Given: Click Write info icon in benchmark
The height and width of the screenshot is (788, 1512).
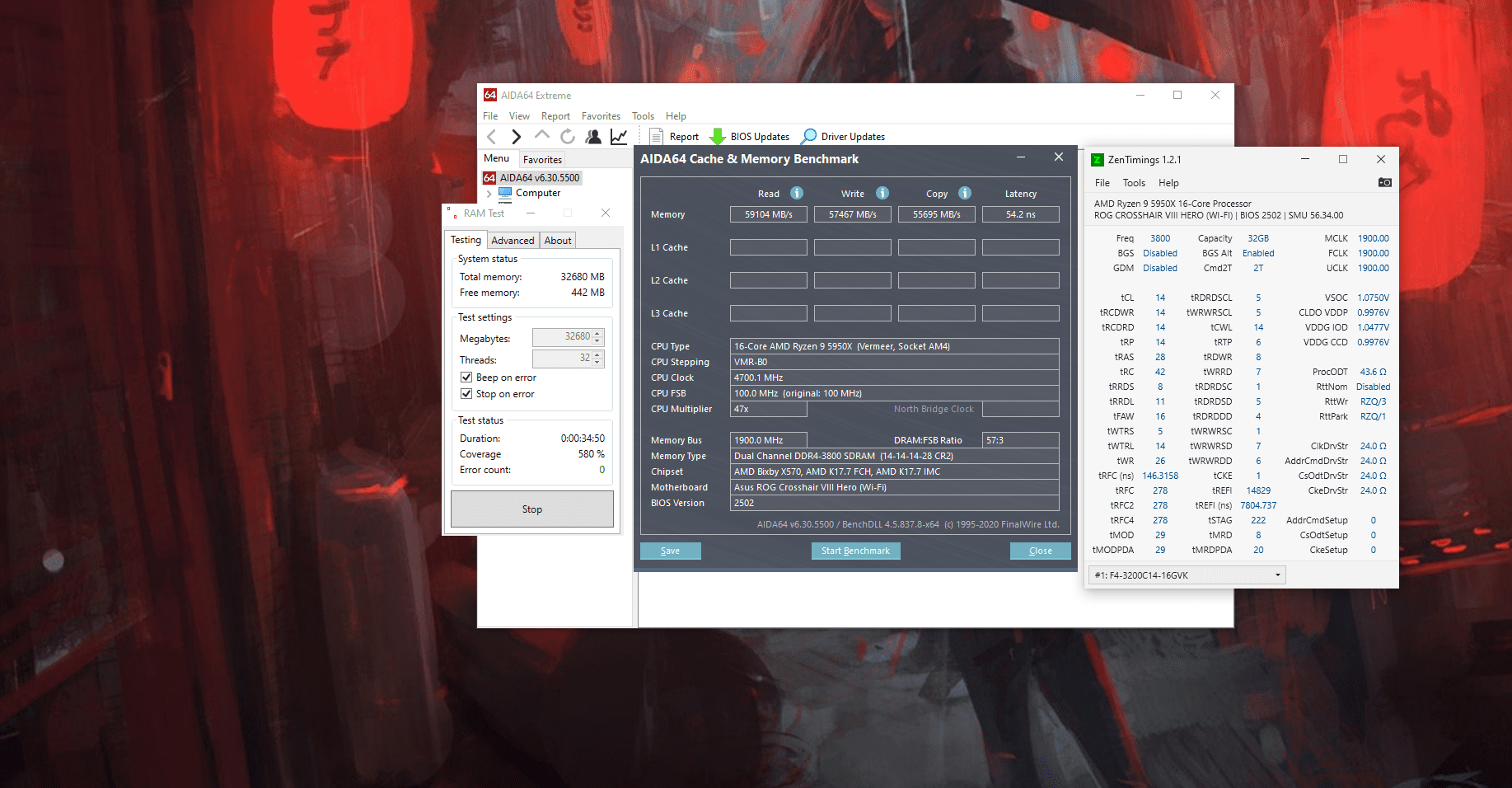Looking at the screenshot, I should 882,193.
